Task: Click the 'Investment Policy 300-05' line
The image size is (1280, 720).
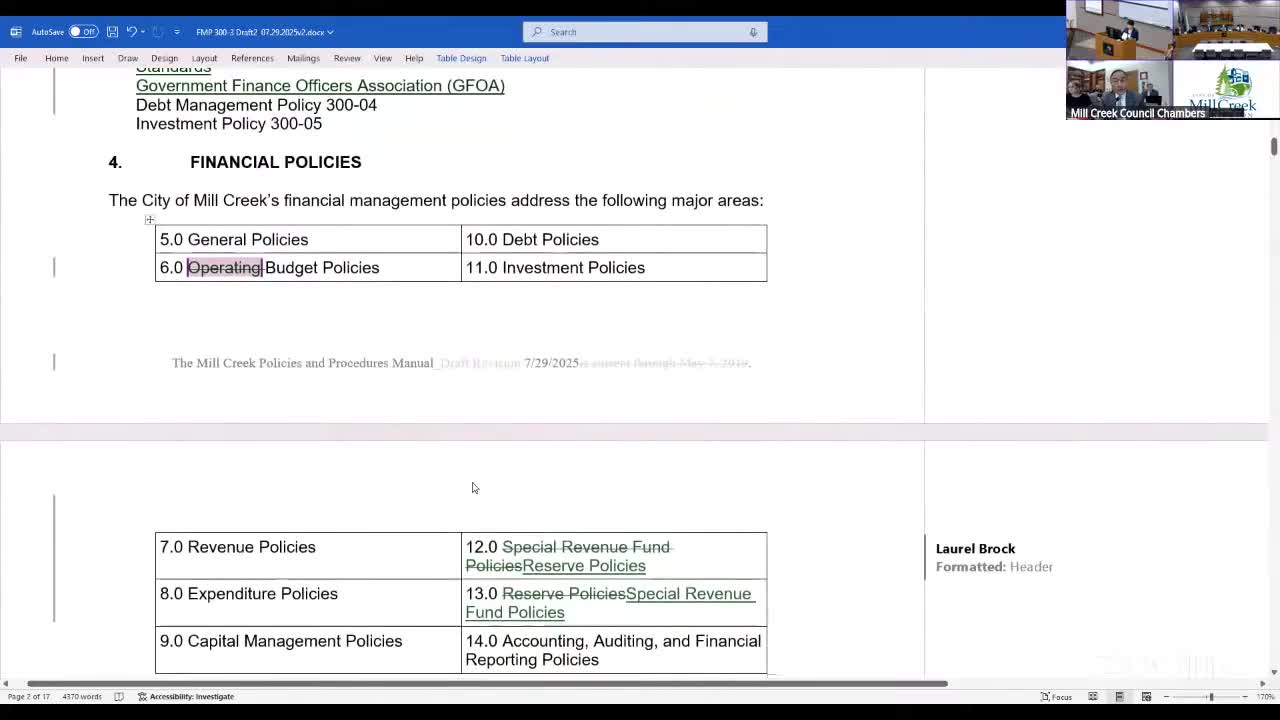Action: (x=229, y=124)
